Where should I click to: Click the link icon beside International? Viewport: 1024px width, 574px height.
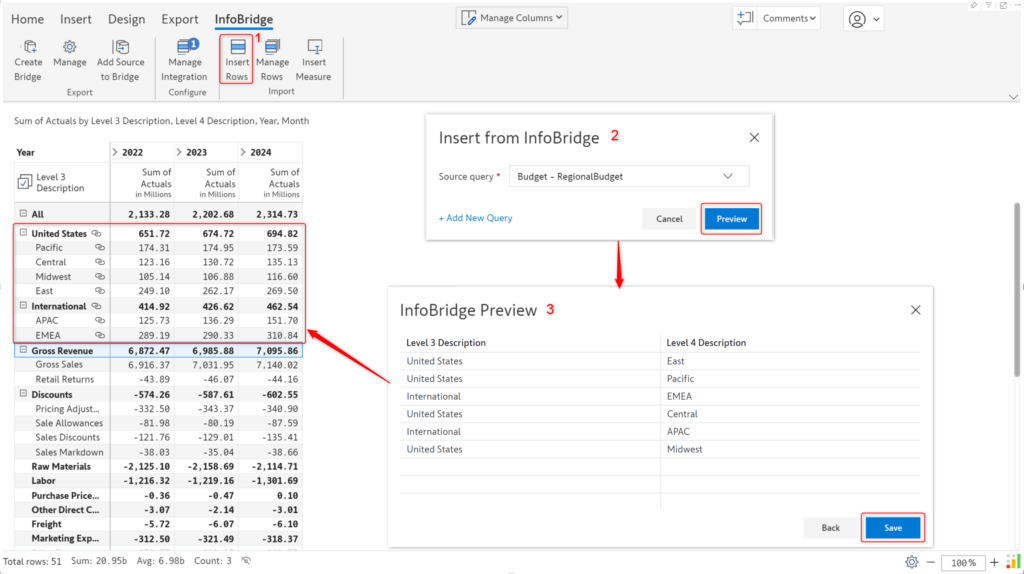click(x=97, y=306)
